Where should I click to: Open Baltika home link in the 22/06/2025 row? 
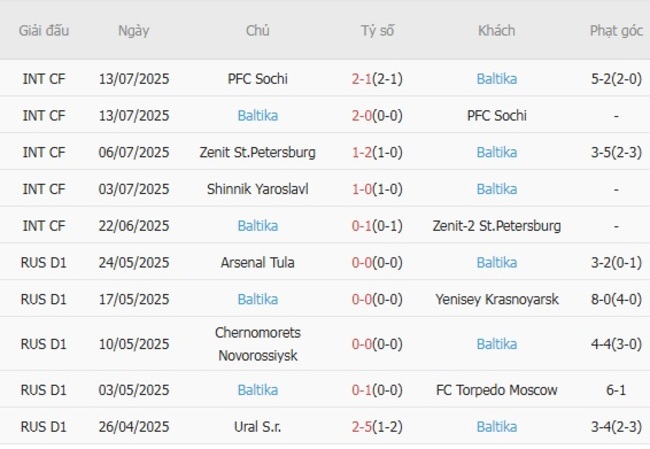[x=257, y=226]
